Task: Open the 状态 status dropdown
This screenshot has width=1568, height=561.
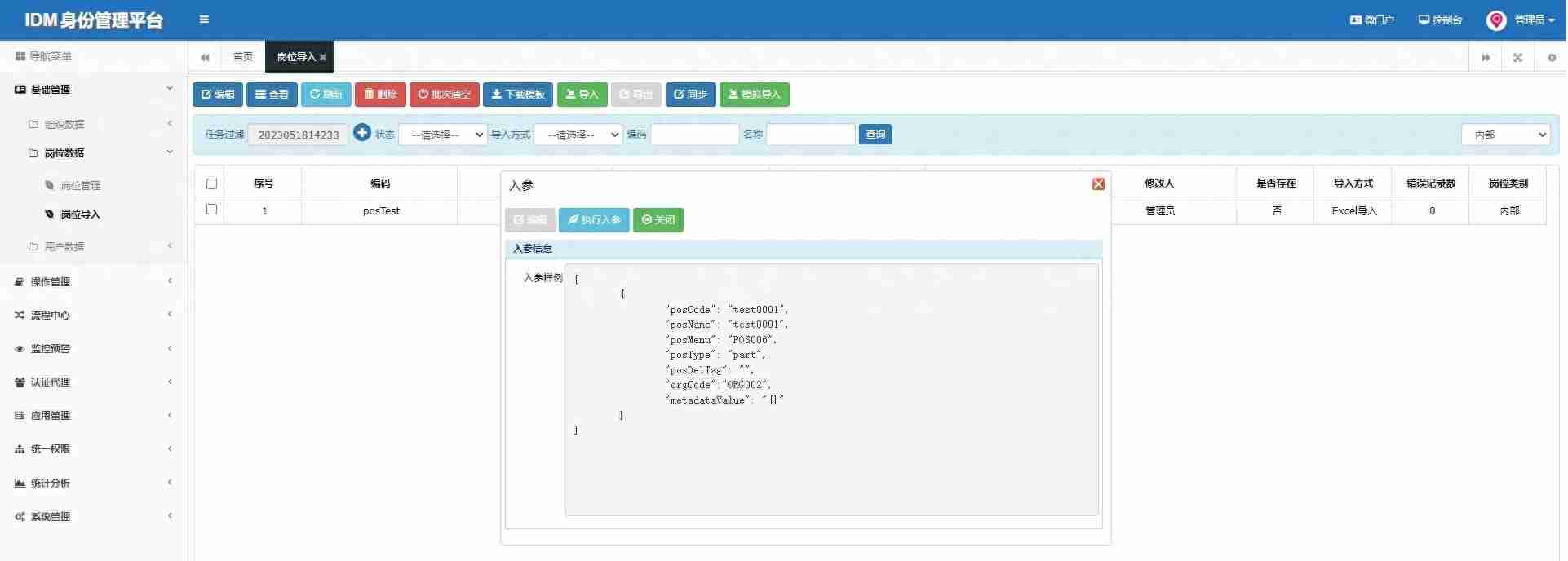Action: click(442, 135)
